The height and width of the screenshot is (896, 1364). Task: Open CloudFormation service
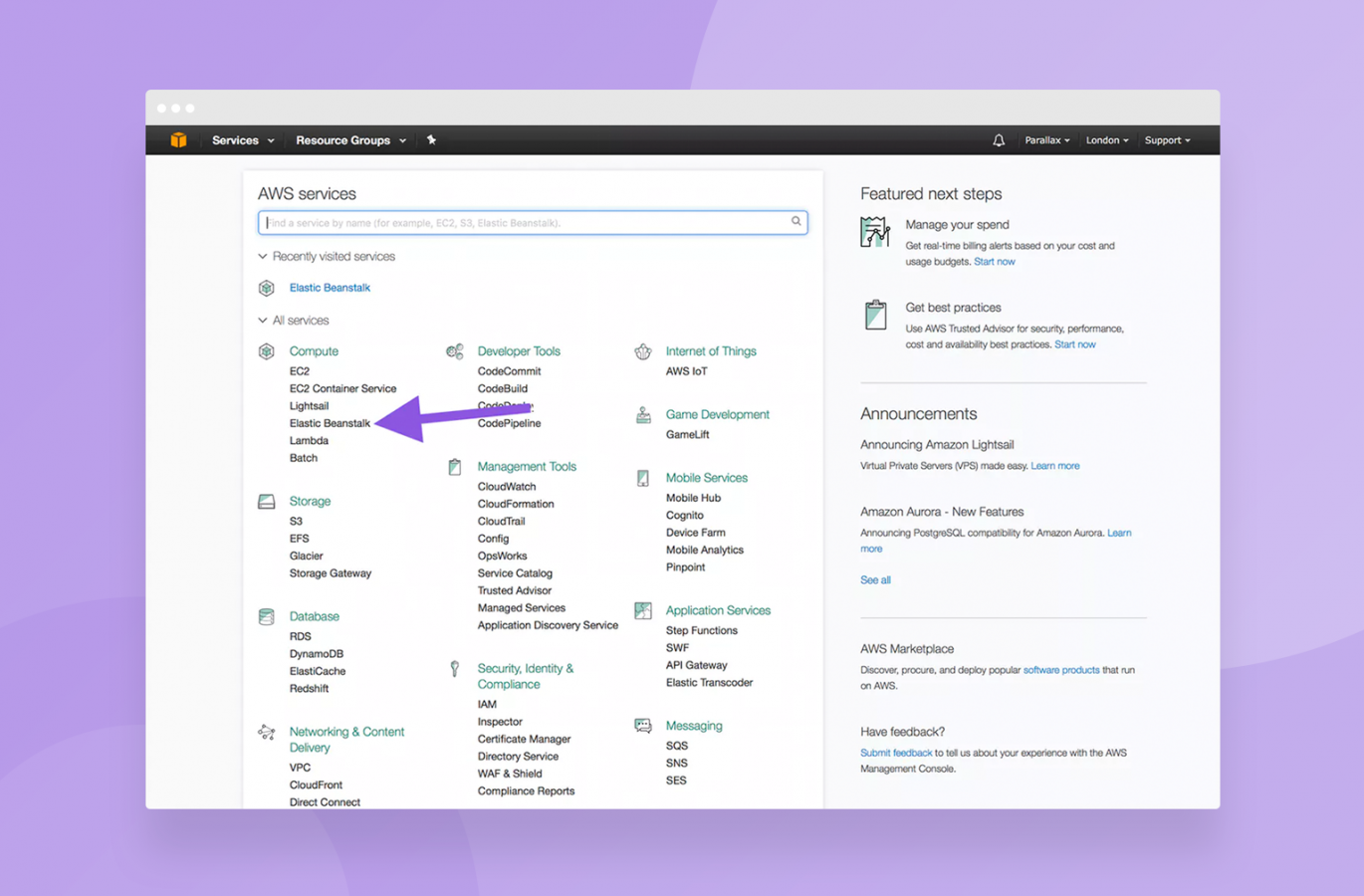coord(516,505)
